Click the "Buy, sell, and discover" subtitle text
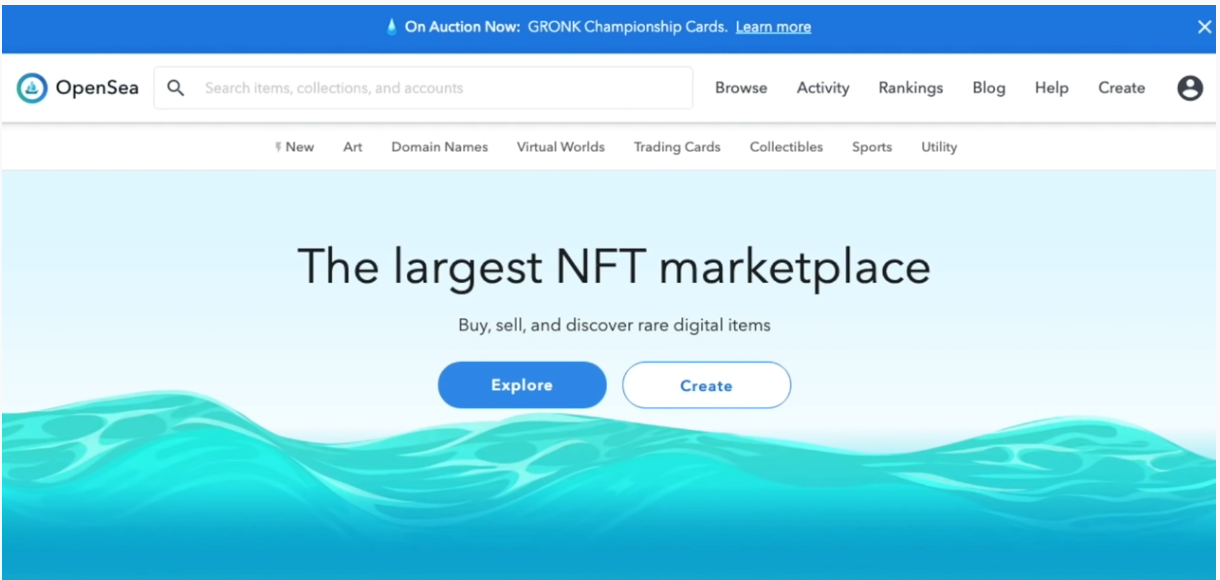Image resolution: width=1220 pixels, height=580 pixels. click(x=614, y=325)
